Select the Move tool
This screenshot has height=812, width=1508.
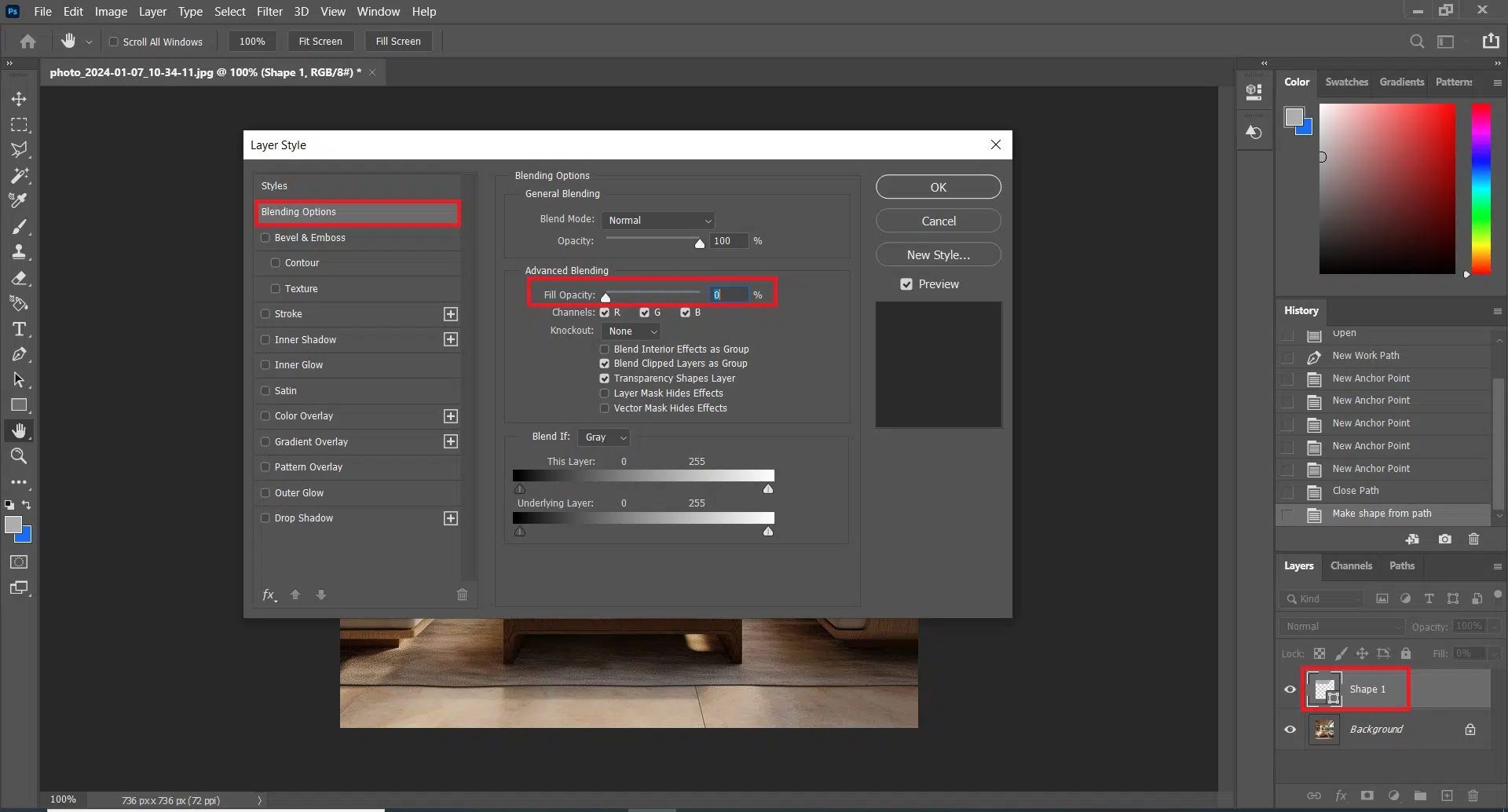(19, 99)
